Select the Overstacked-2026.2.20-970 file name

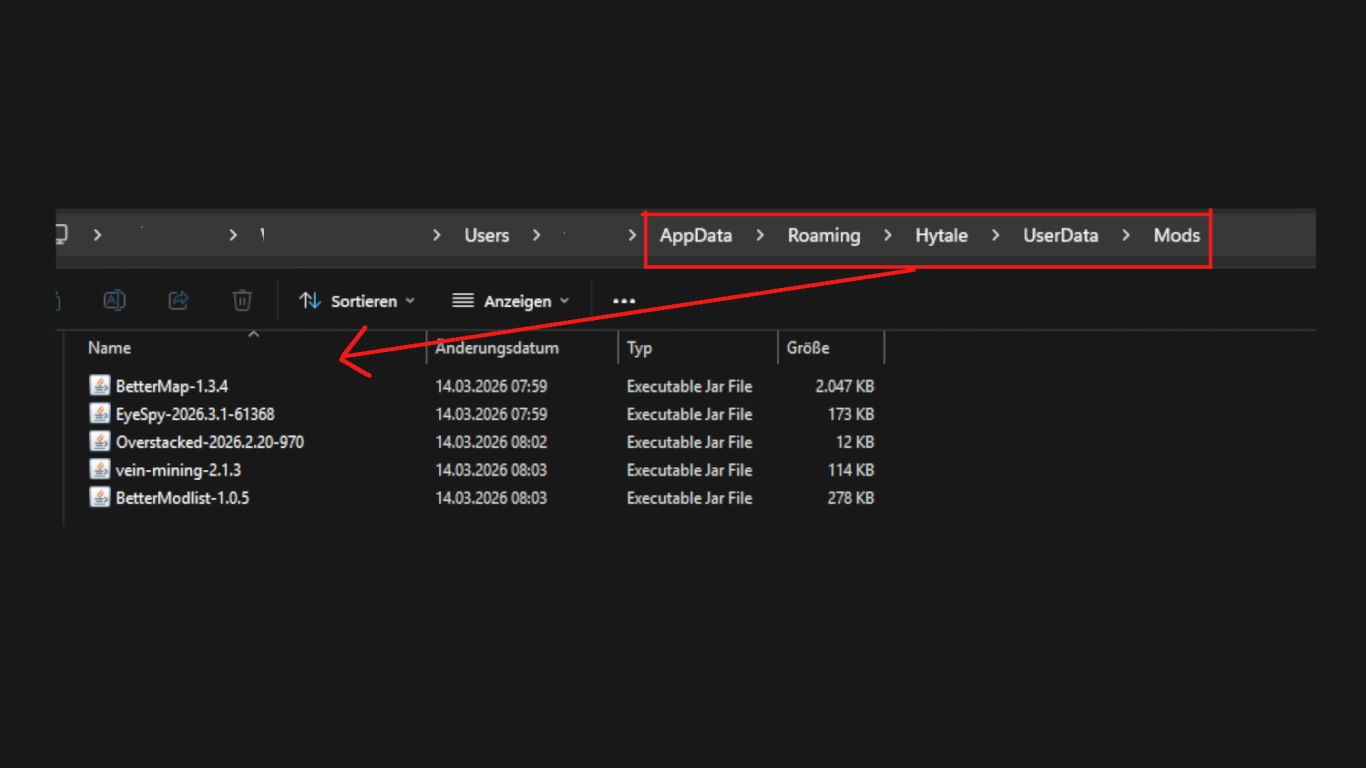pyautogui.click(x=209, y=442)
